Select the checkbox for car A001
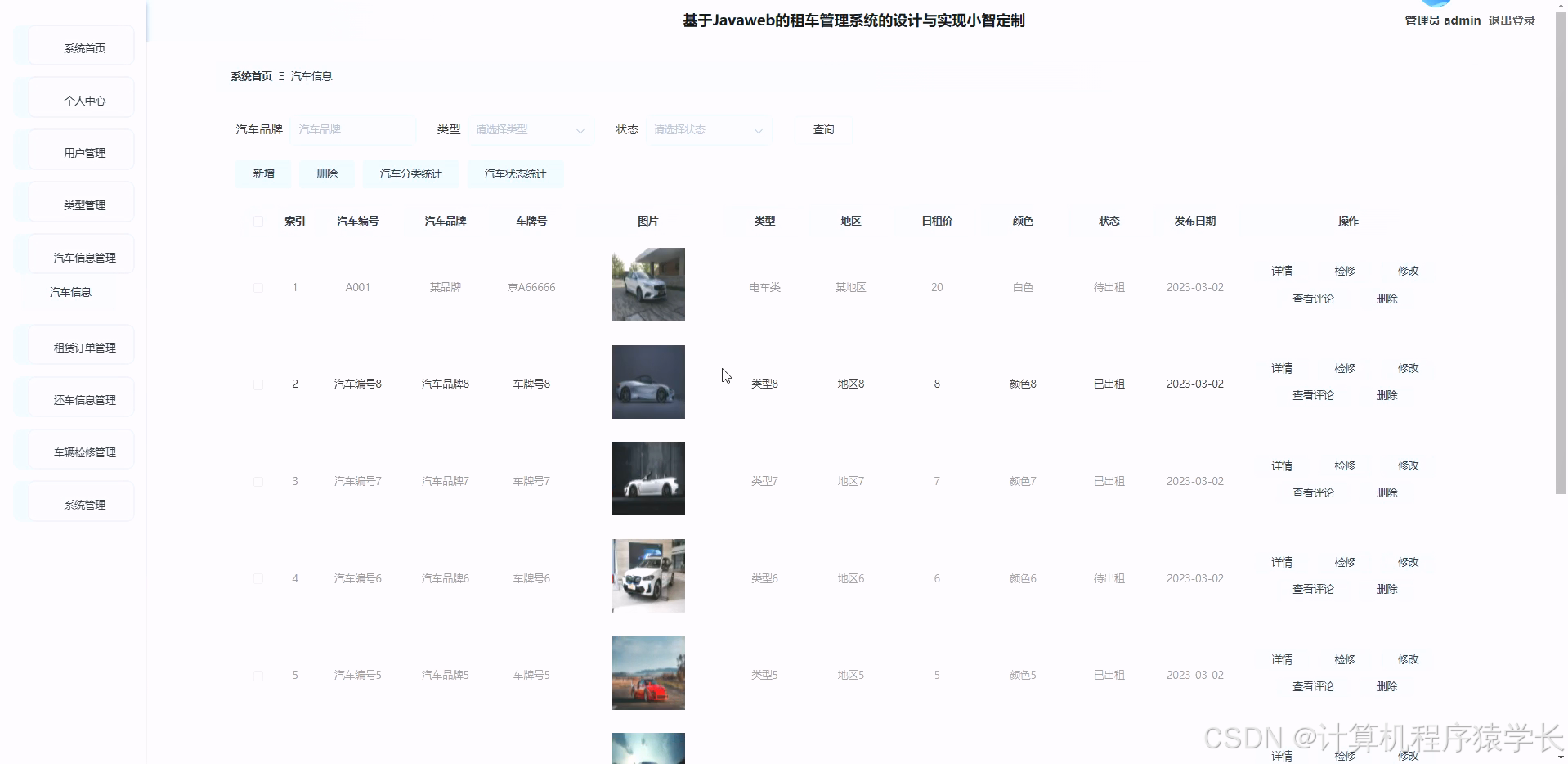Image resolution: width=1568 pixels, height=764 pixels. coord(258,287)
